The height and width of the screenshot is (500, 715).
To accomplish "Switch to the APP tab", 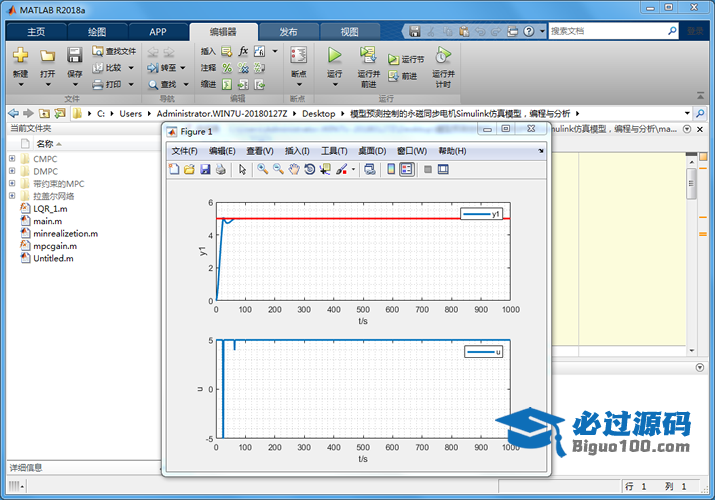I will (x=158, y=32).
